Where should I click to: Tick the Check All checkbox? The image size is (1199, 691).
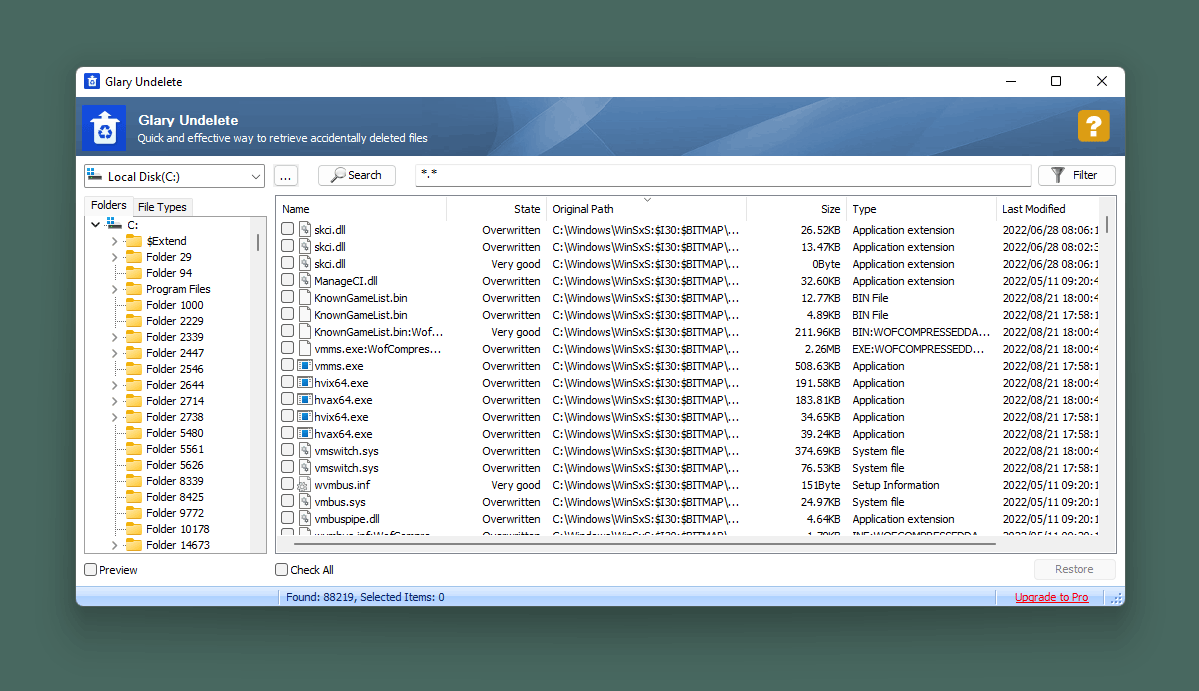[x=281, y=569]
